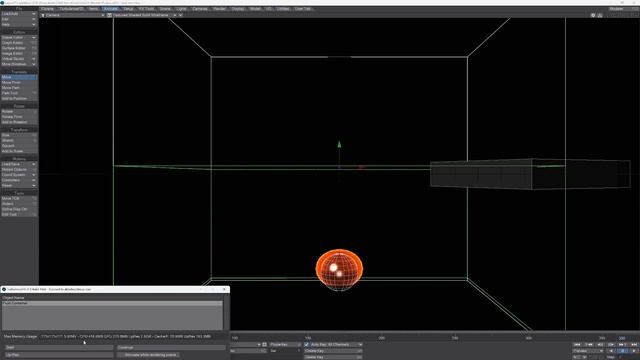Select the Size tool

[x=19, y=135]
